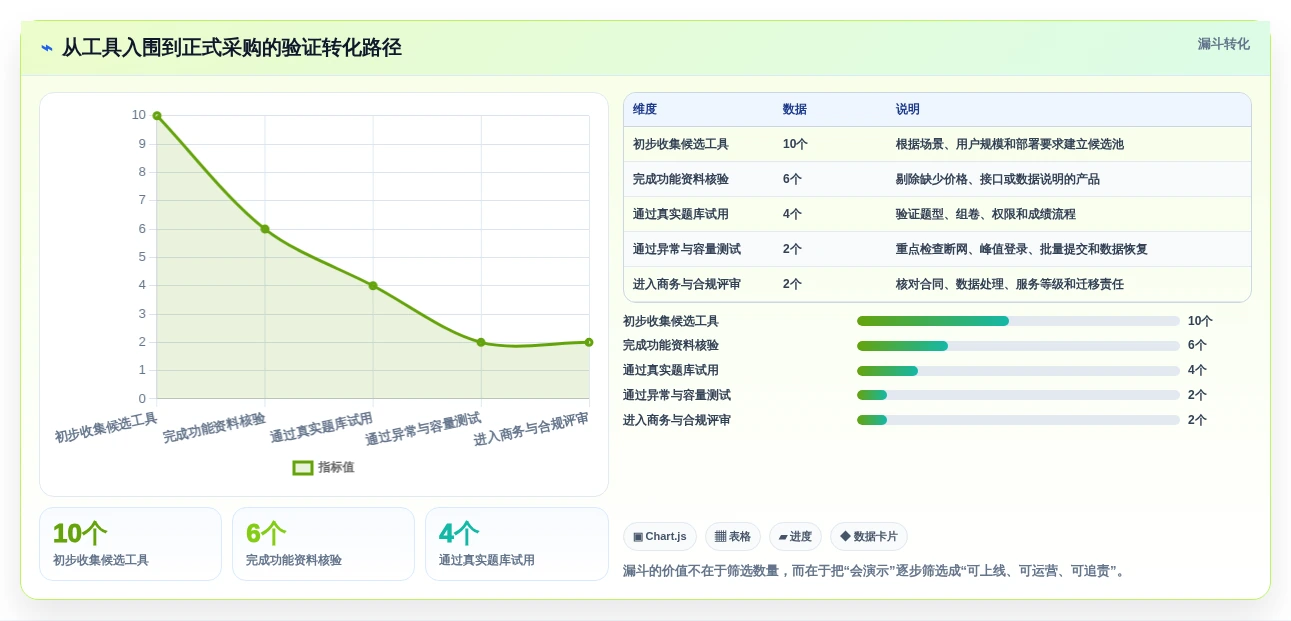Click the chart point at value 4
The height and width of the screenshot is (621, 1291).
373,286
